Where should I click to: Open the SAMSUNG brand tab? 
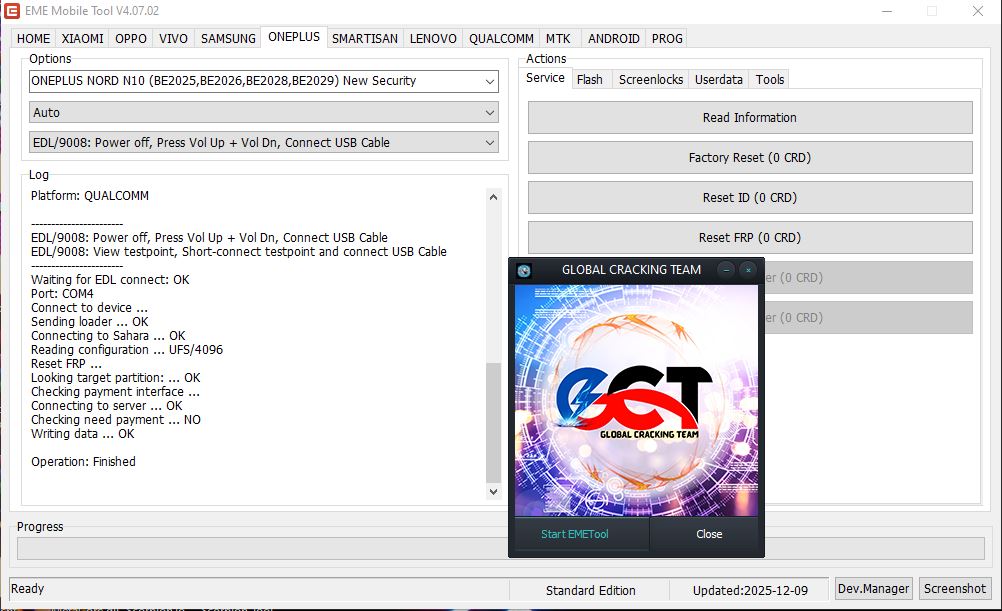tap(228, 38)
